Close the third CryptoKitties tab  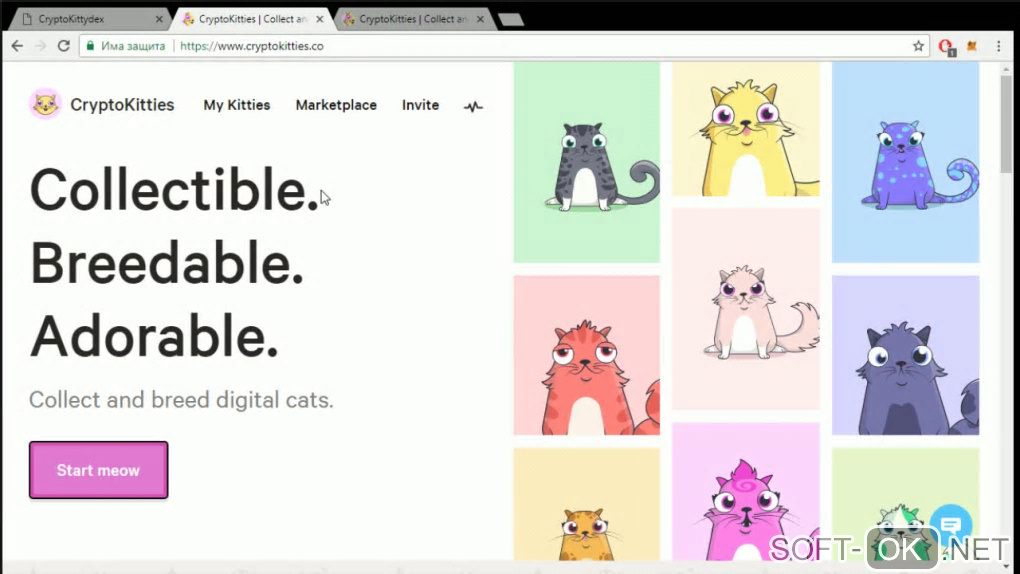[x=480, y=20]
